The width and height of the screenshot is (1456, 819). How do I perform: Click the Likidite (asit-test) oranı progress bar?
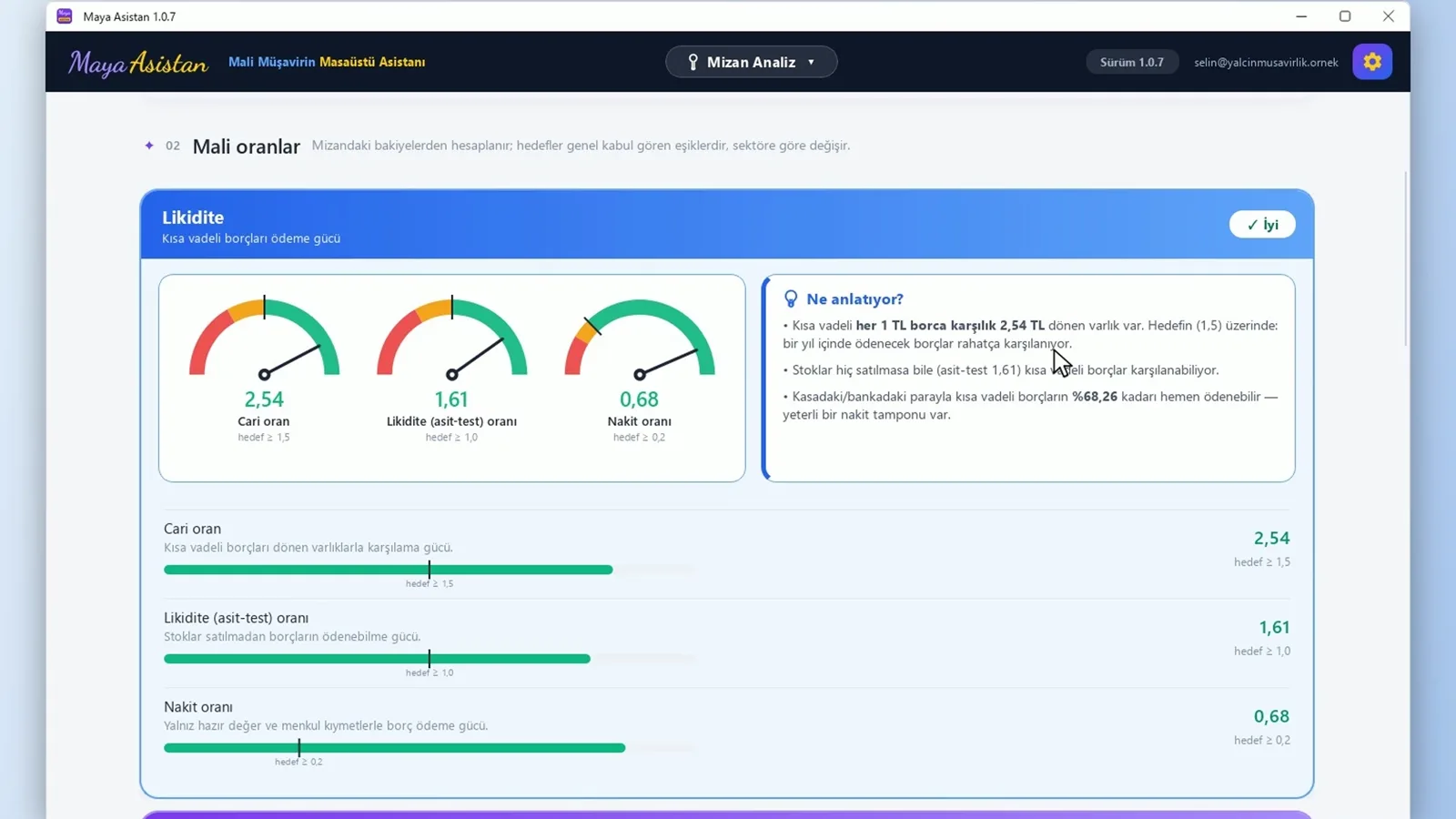coord(429,659)
